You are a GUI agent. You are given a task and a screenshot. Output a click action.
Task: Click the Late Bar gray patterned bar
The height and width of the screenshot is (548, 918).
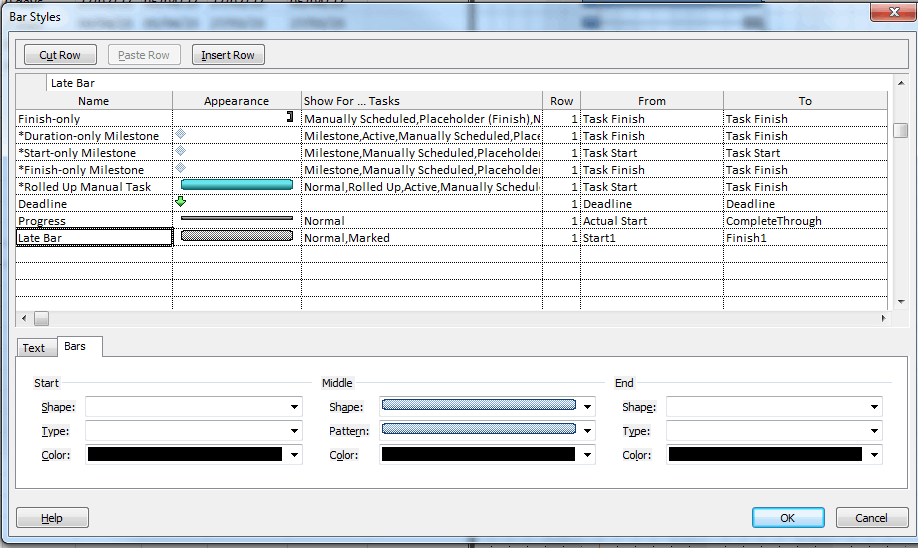pyautogui.click(x=237, y=235)
